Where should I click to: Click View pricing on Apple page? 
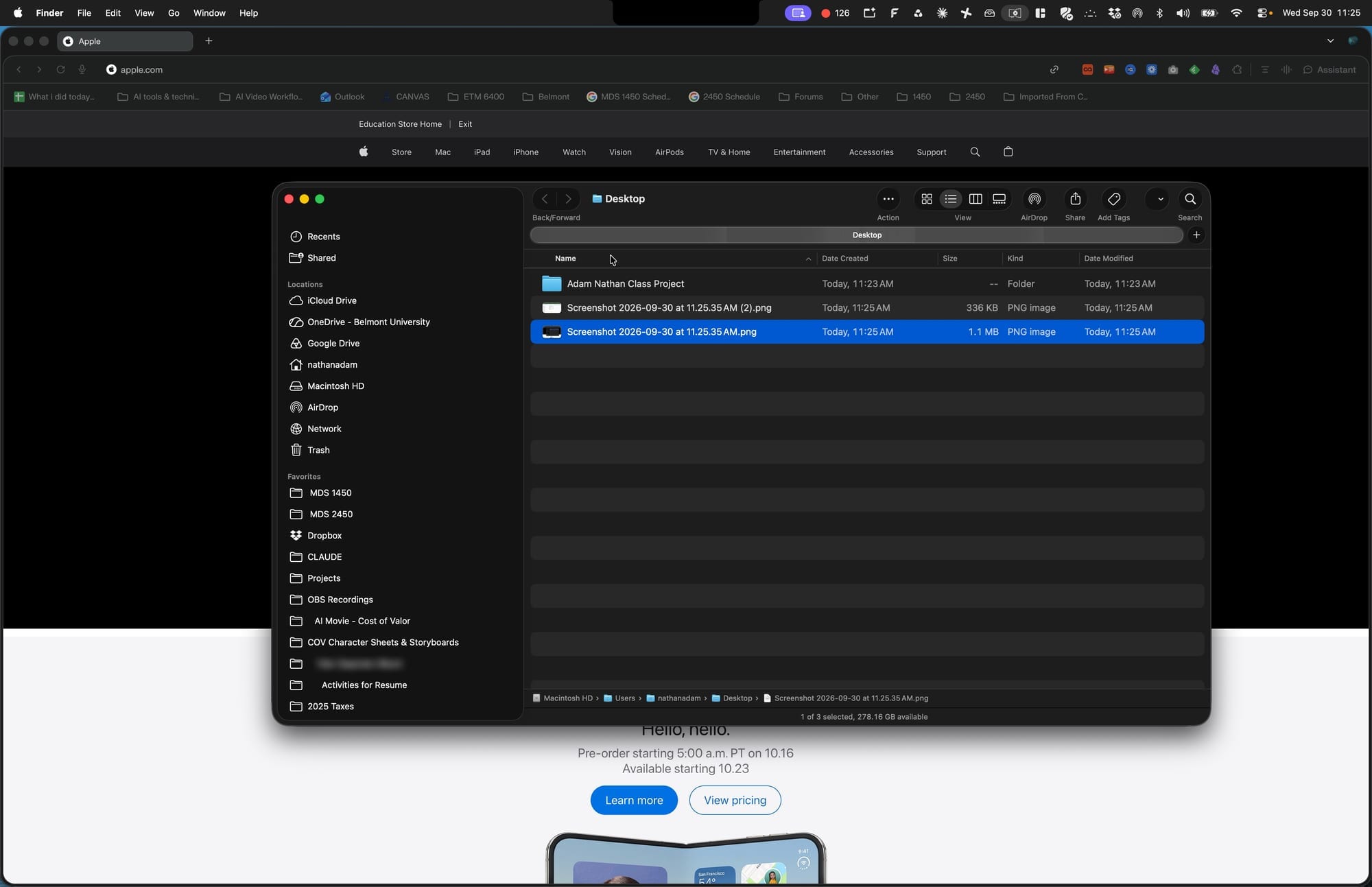pos(735,801)
